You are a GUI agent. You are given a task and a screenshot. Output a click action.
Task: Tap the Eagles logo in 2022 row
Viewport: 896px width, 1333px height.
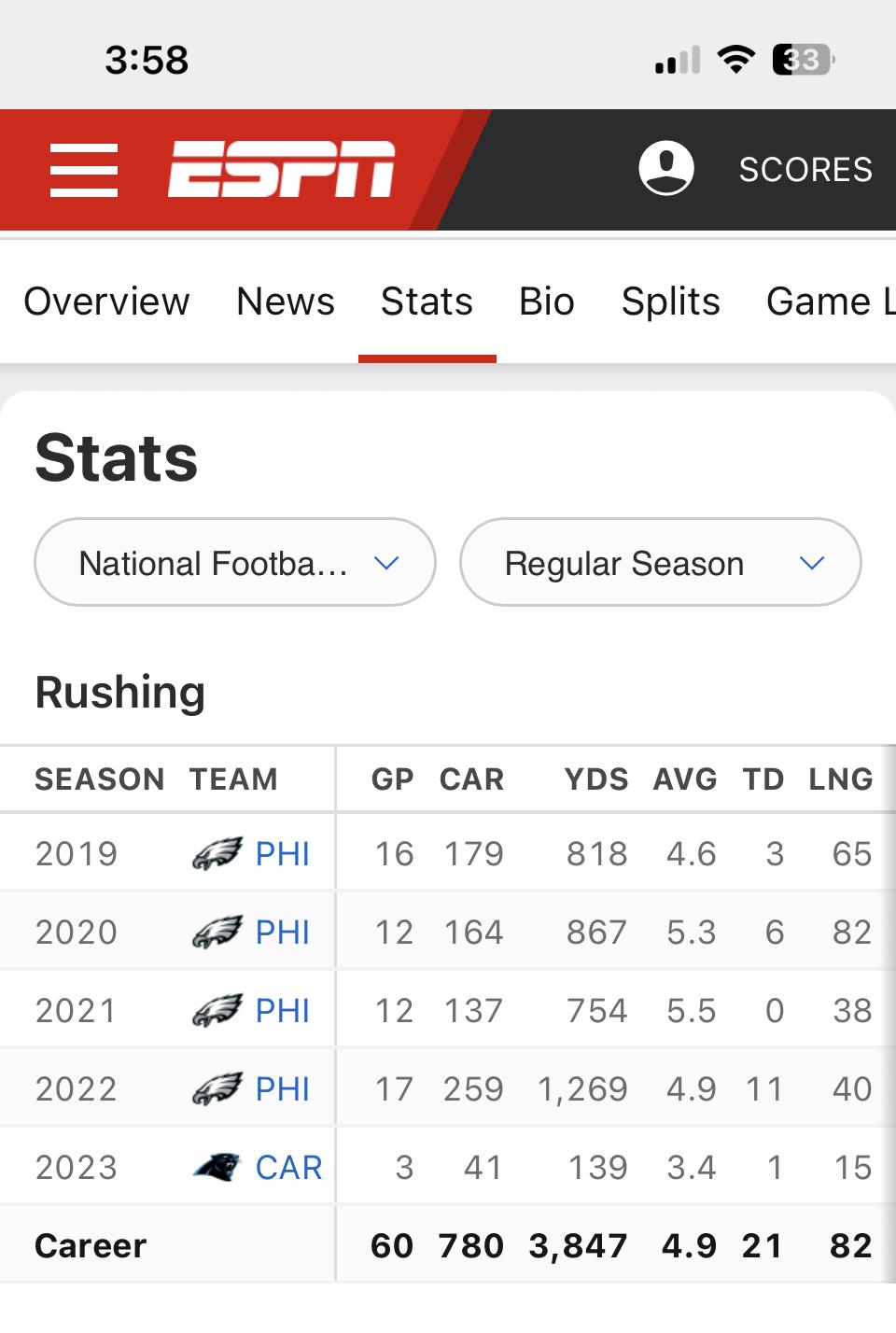pyautogui.click(x=217, y=1088)
